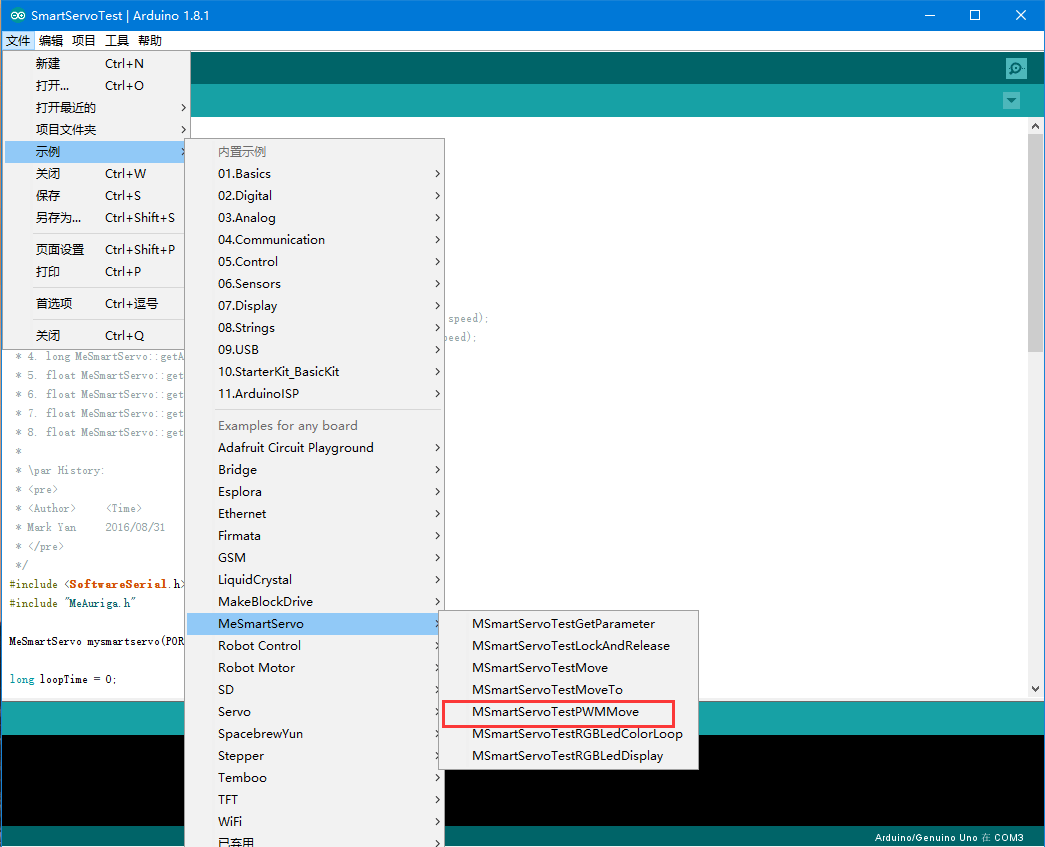1045x847 pixels.
Task: Load MSmartServoTestGetParameter example
Action: [568, 623]
